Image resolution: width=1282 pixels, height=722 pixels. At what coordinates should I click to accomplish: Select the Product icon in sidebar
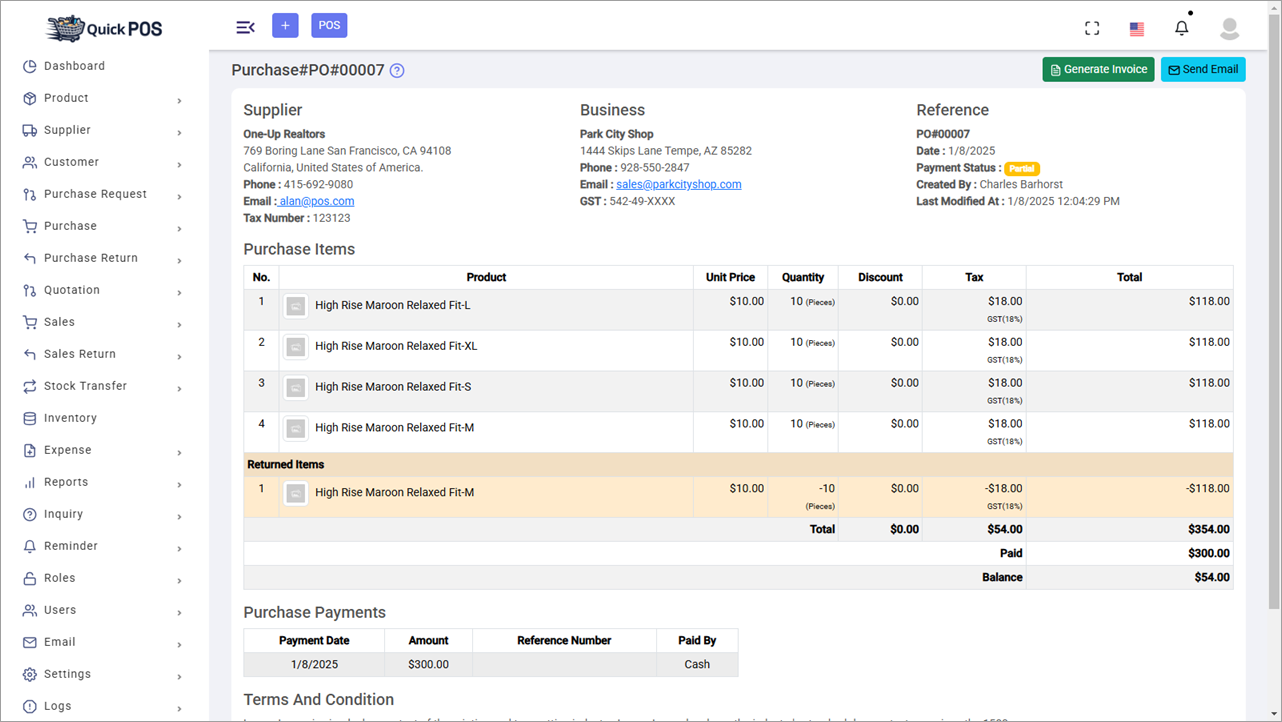point(31,98)
